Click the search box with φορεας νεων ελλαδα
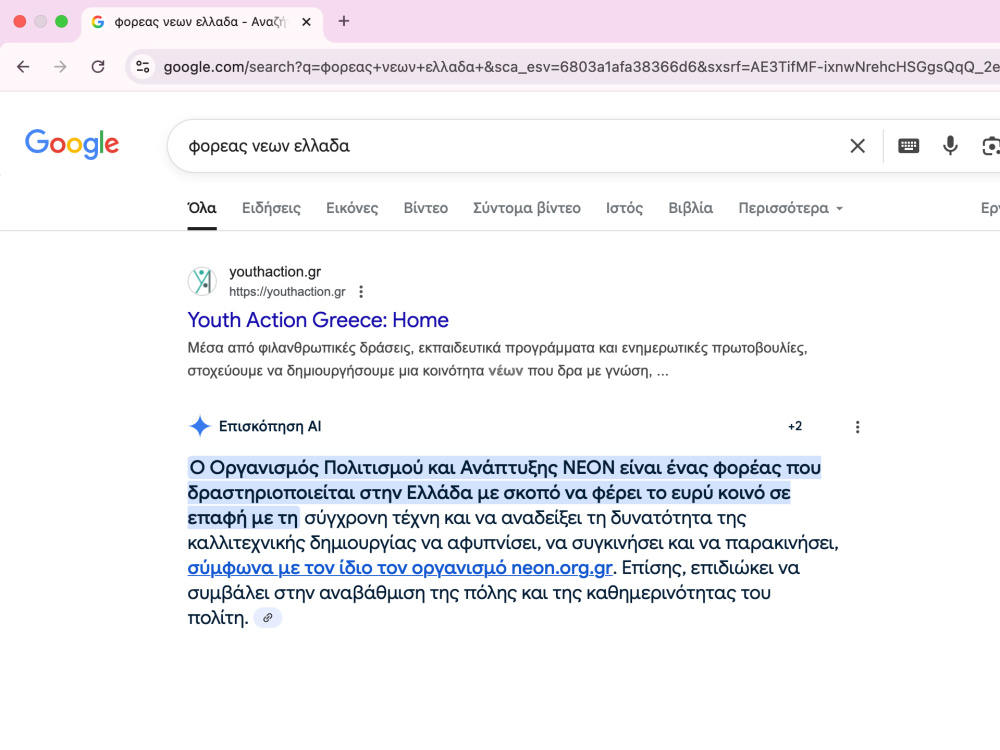1000x750 pixels. pyautogui.click(x=510, y=146)
